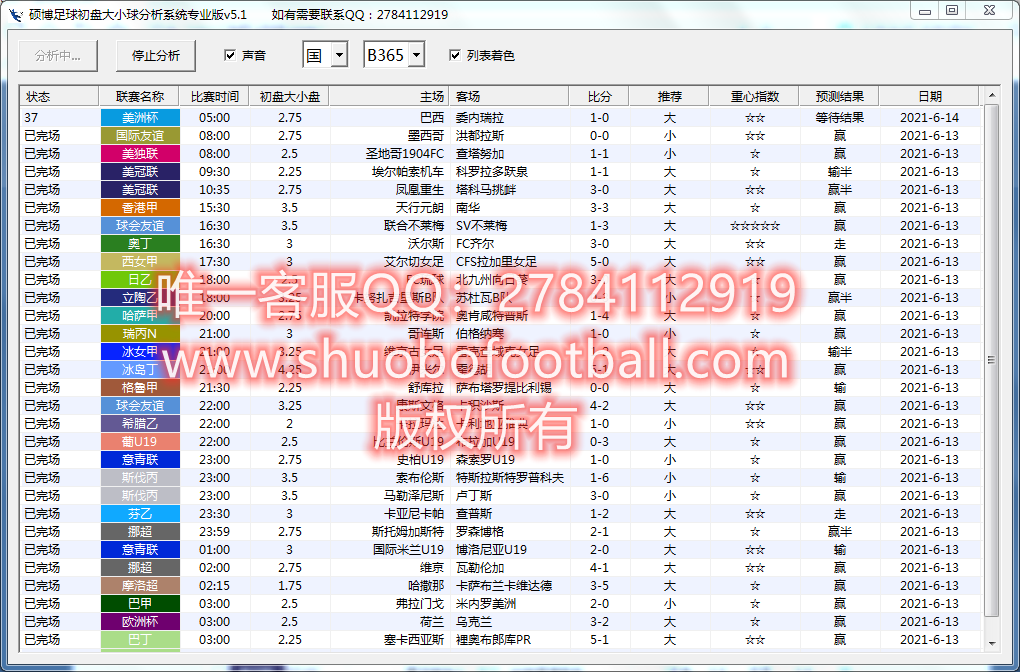This screenshot has width=1020, height=672.
Task: Click the 分析中 (analyzing) button
Action: pyautogui.click(x=56, y=56)
